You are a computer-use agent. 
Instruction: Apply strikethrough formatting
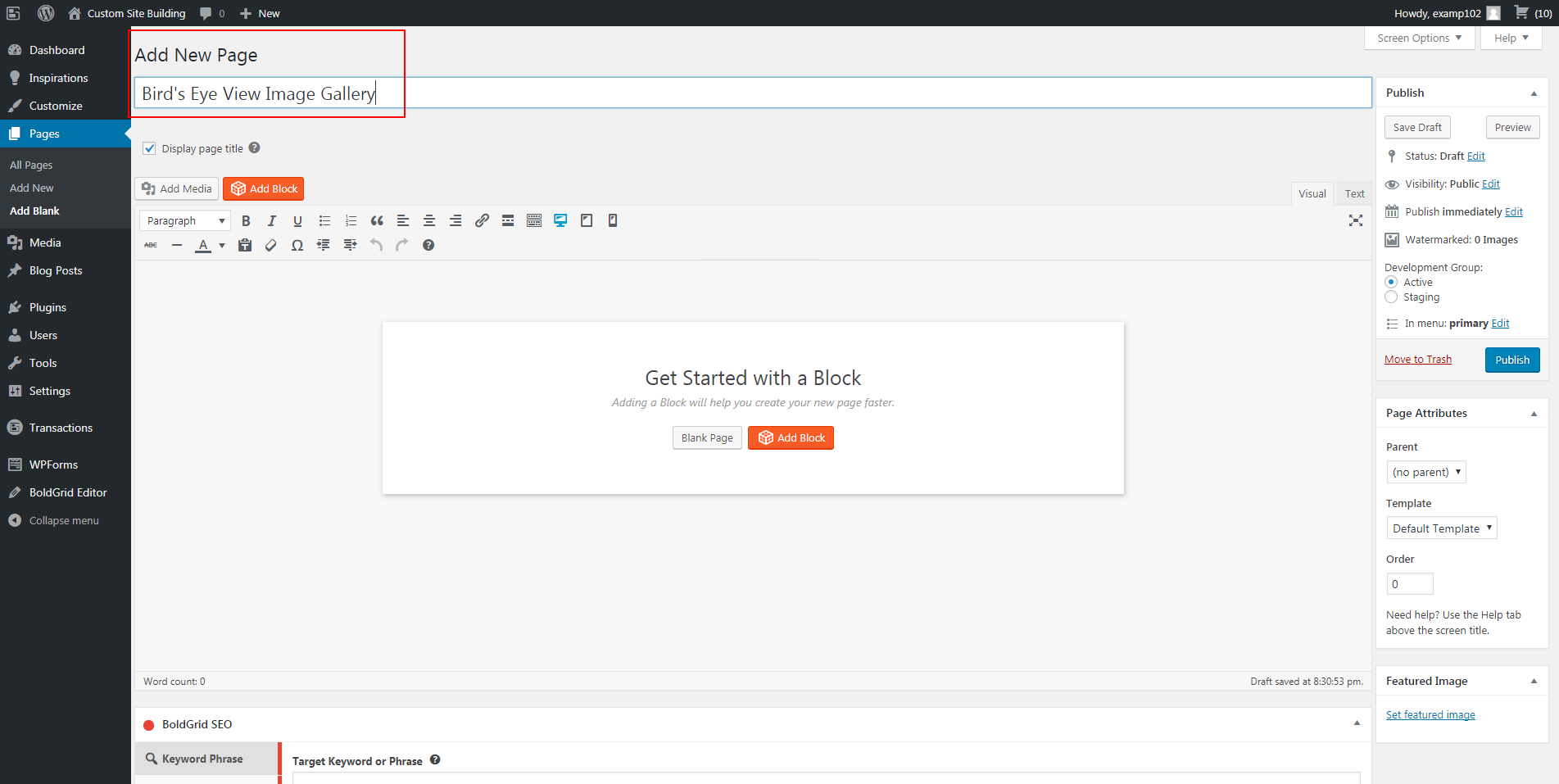coord(151,245)
